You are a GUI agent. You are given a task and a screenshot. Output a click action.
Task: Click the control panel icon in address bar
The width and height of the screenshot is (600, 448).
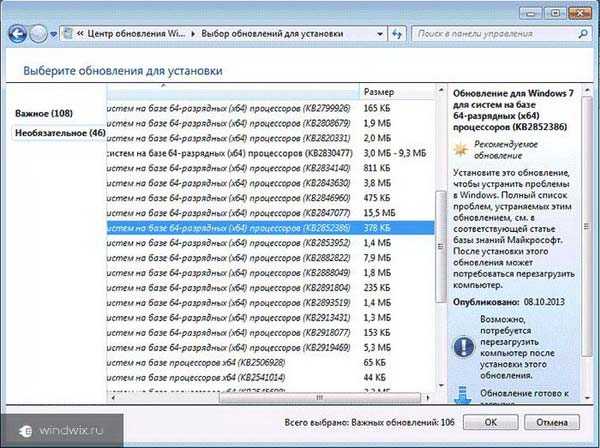click(x=68, y=34)
